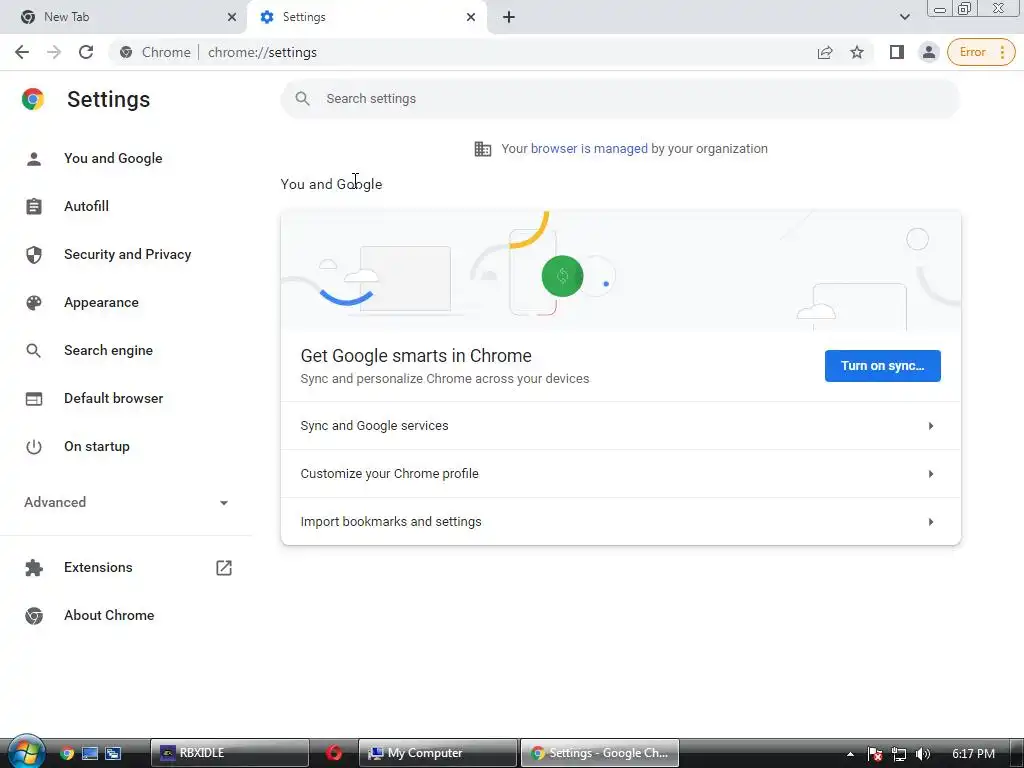Switch to My Computer taskbar window
The height and width of the screenshot is (768, 1024).
438,753
